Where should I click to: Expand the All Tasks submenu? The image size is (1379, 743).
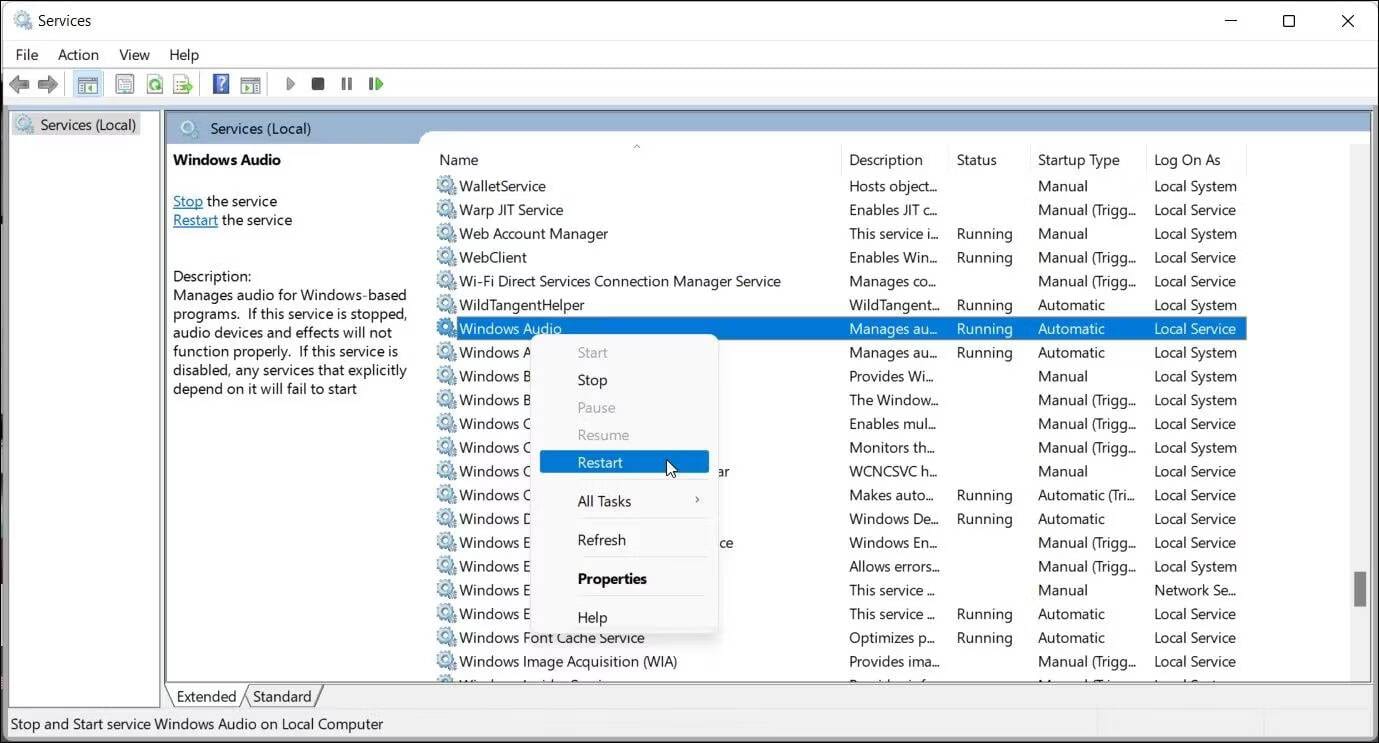(x=604, y=500)
